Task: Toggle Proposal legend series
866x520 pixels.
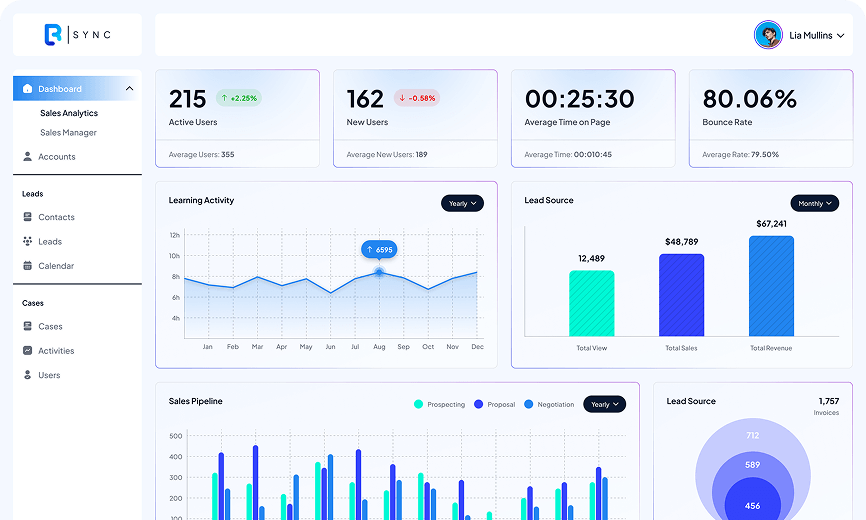Action: coord(494,404)
